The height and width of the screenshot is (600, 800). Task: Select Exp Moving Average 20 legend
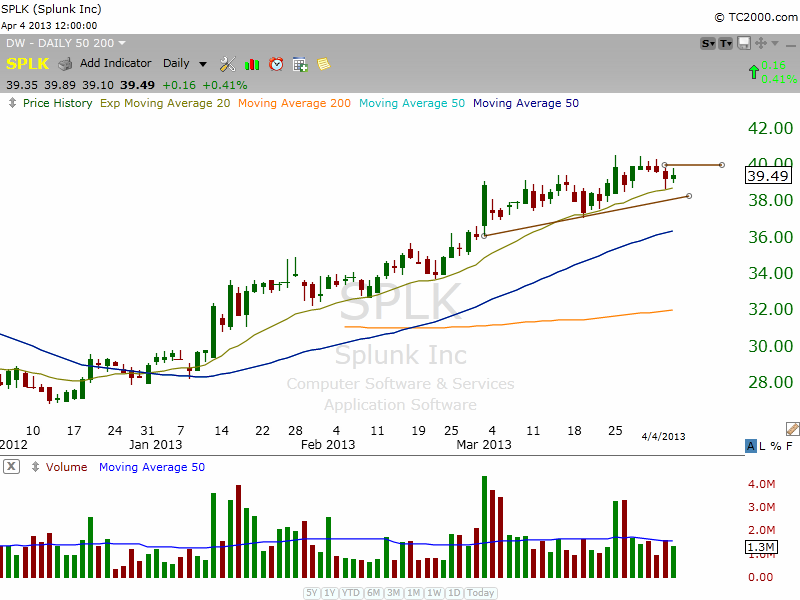(165, 103)
